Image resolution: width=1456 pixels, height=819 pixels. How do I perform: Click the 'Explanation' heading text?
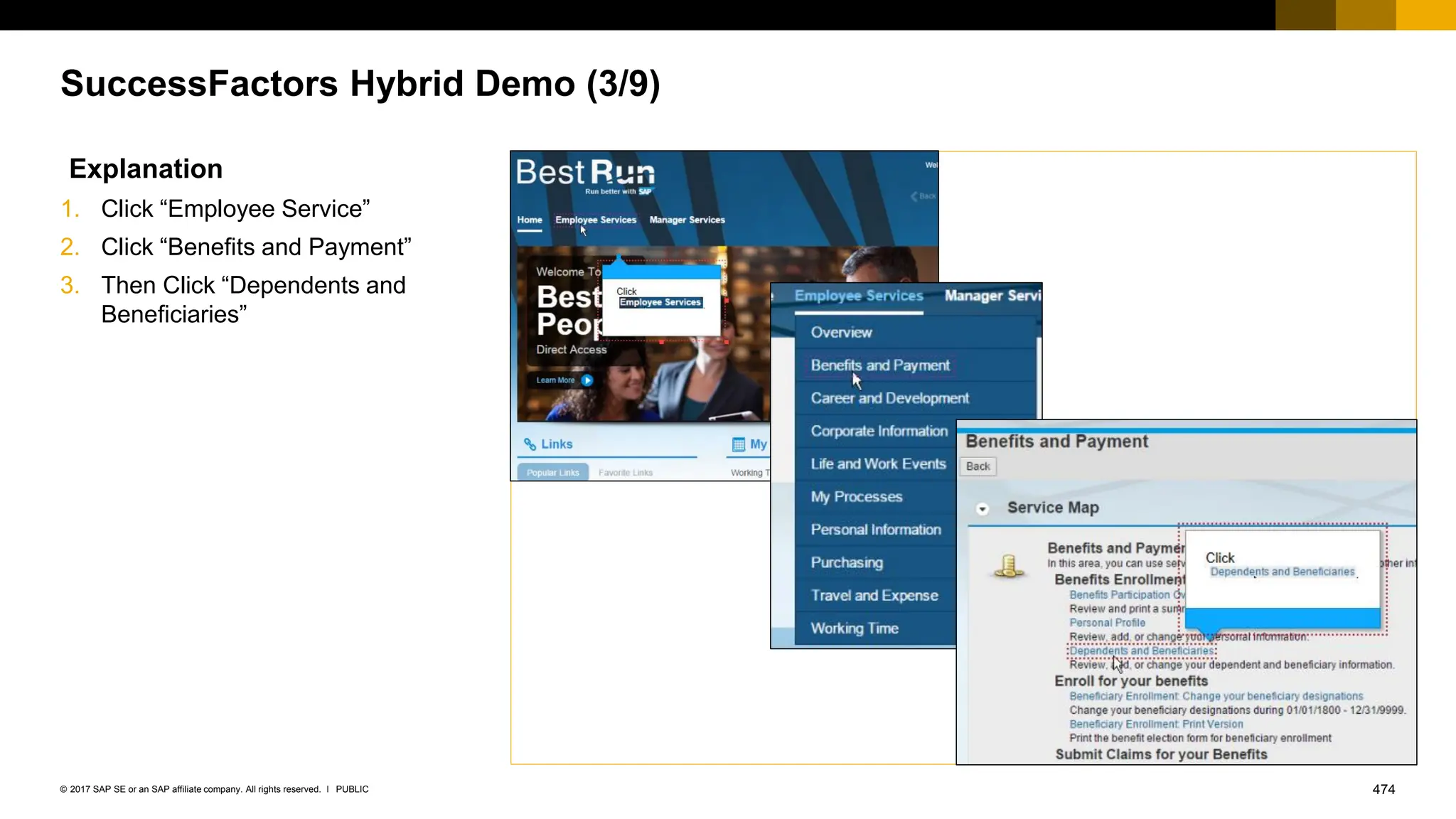[x=146, y=168]
